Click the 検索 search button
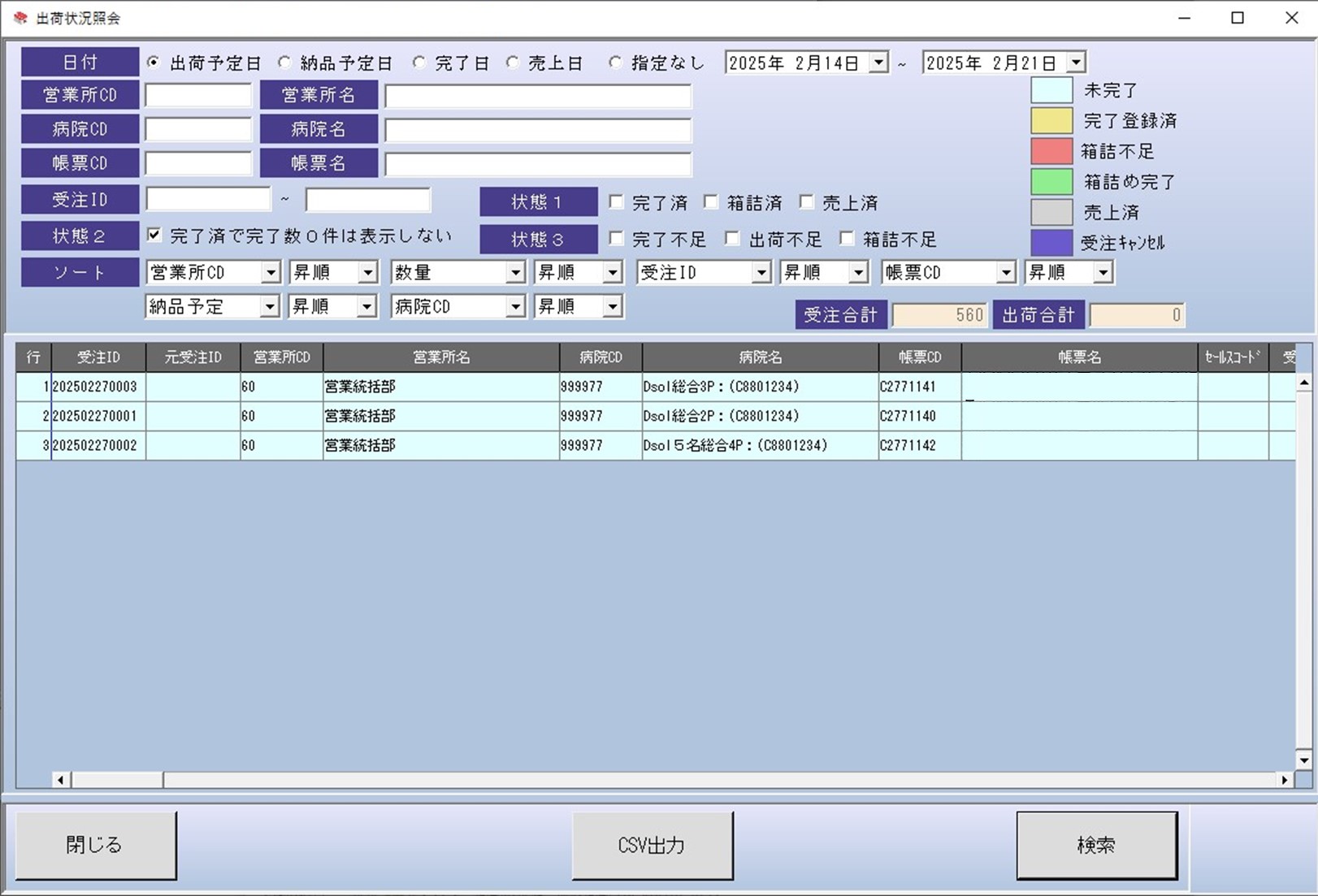The width and height of the screenshot is (1318, 896). (1097, 845)
